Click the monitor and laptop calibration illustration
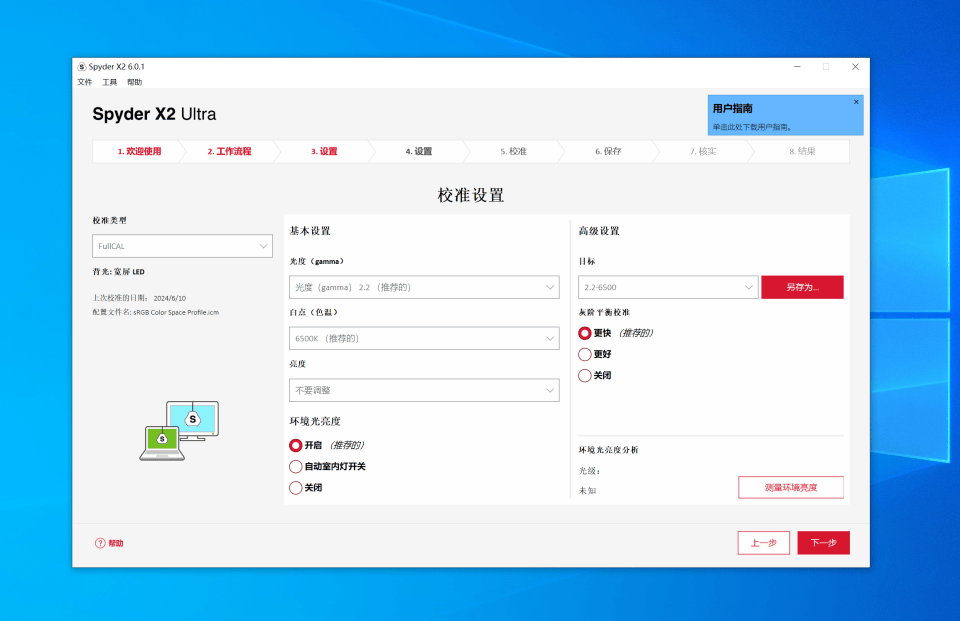960x621 pixels. click(x=179, y=430)
